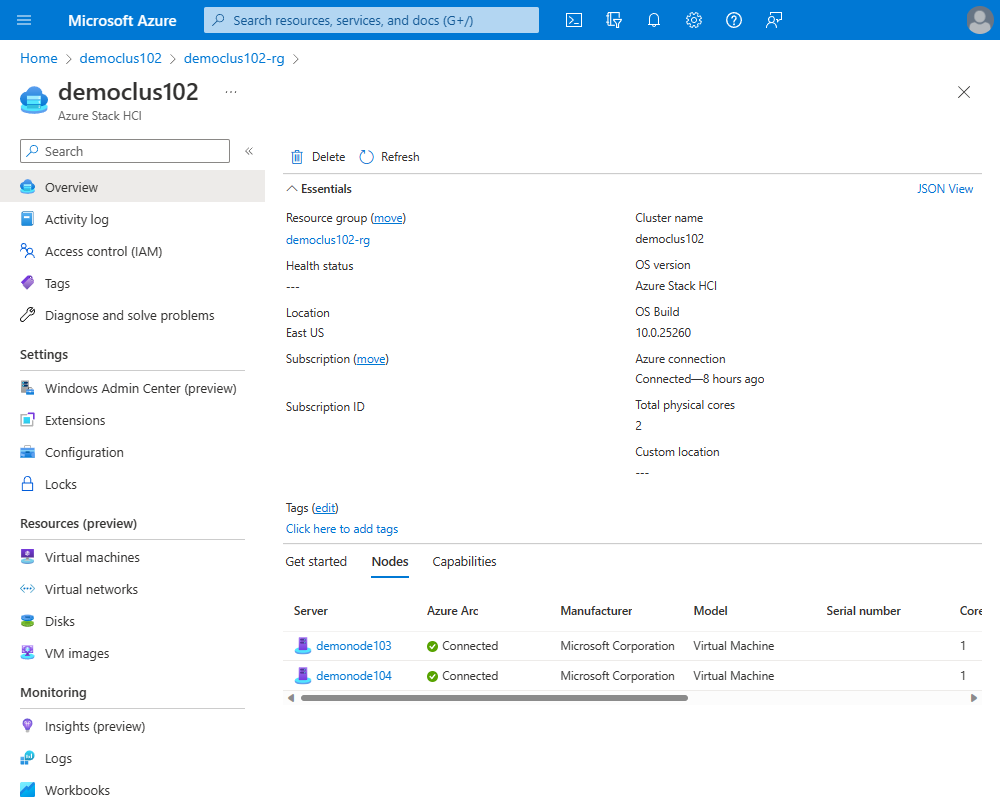Open JSON View of Essentials
This screenshot has width=1000, height=800.
(x=945, y=188)
